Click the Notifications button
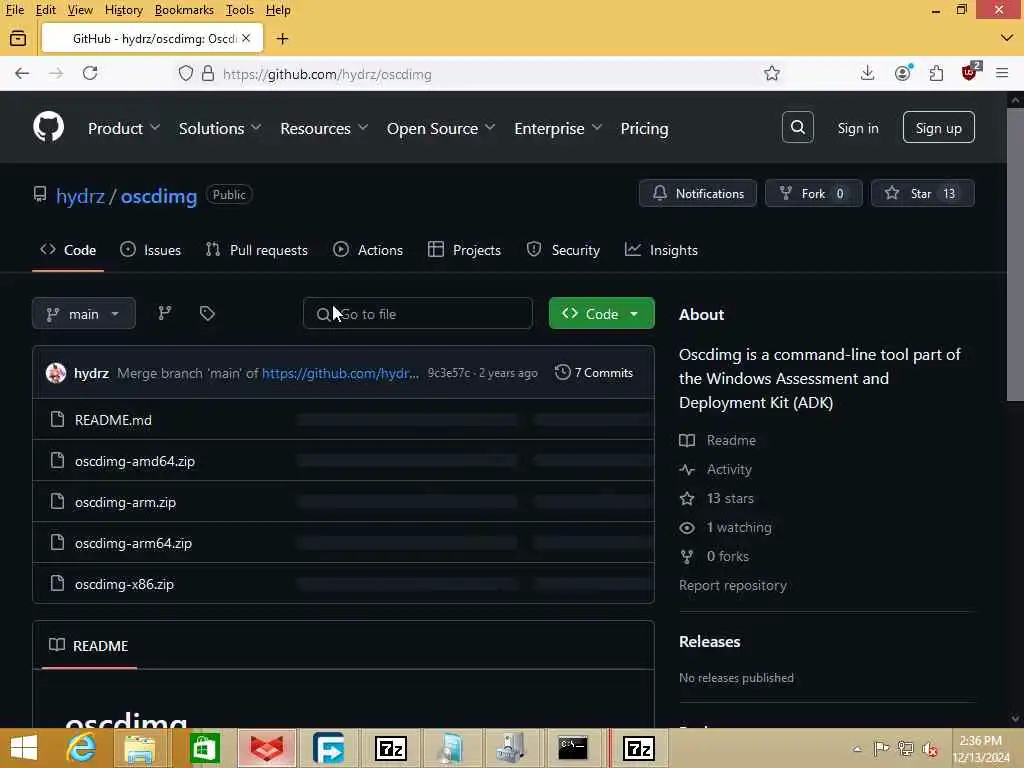This screenshot has height=768, width=1024. (x=697, y=193)
